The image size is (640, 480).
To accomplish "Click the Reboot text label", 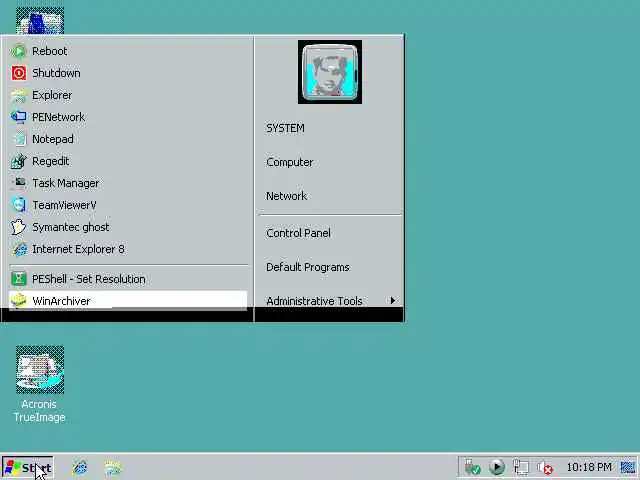I will pyautogui.click(x=49, y=51).
